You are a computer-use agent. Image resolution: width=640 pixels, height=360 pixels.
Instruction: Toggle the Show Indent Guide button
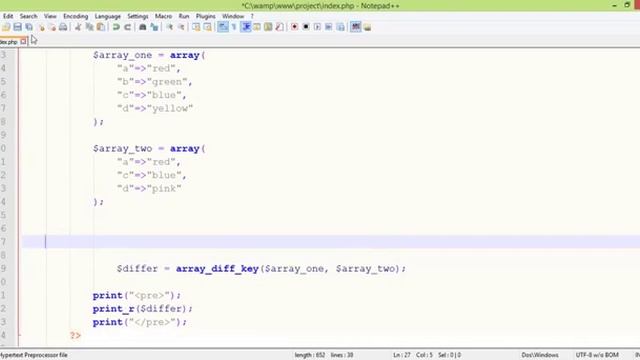point(246,27)
